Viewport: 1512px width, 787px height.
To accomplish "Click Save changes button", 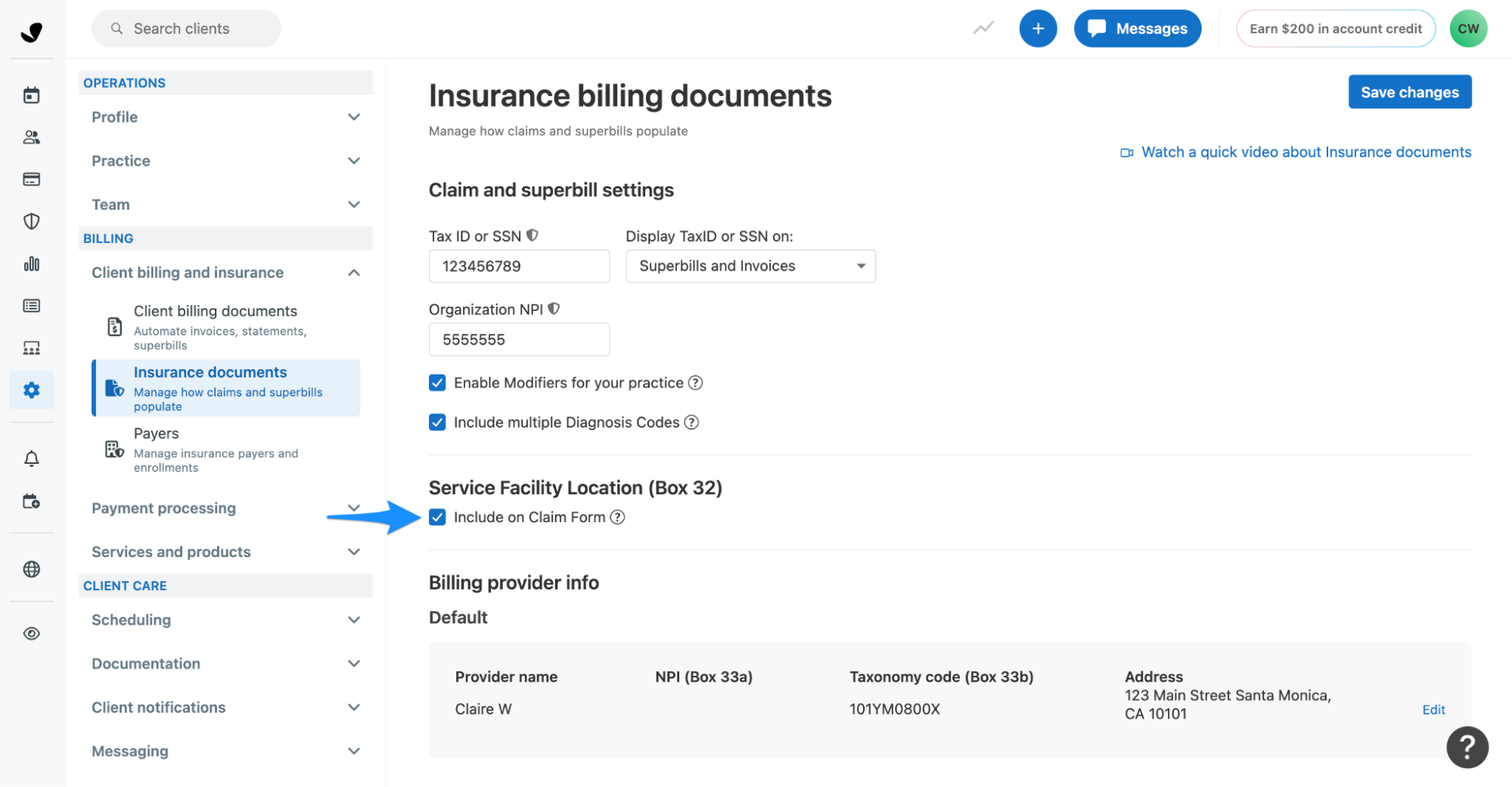I will pos(1409,92).
